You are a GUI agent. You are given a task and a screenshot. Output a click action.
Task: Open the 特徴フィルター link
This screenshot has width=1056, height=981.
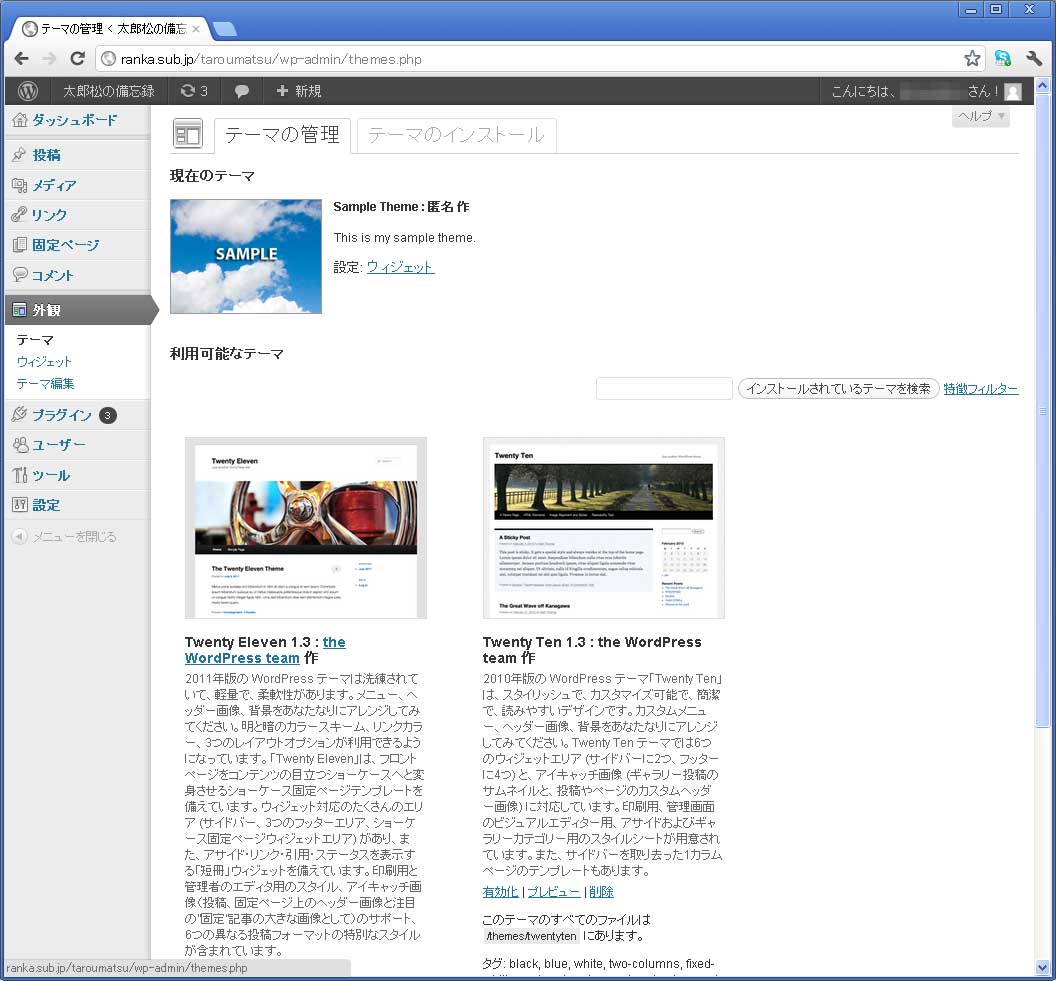tap(981, 388)
